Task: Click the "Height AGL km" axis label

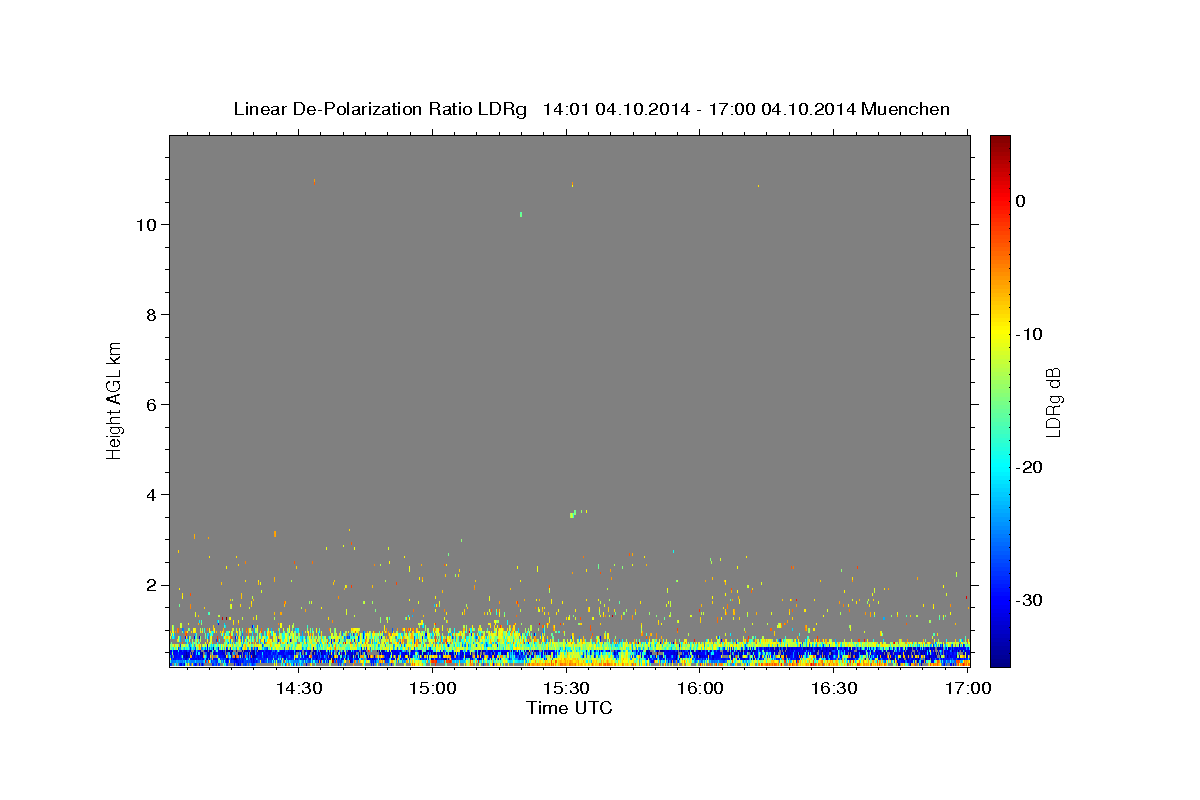Action: [114, 399]
